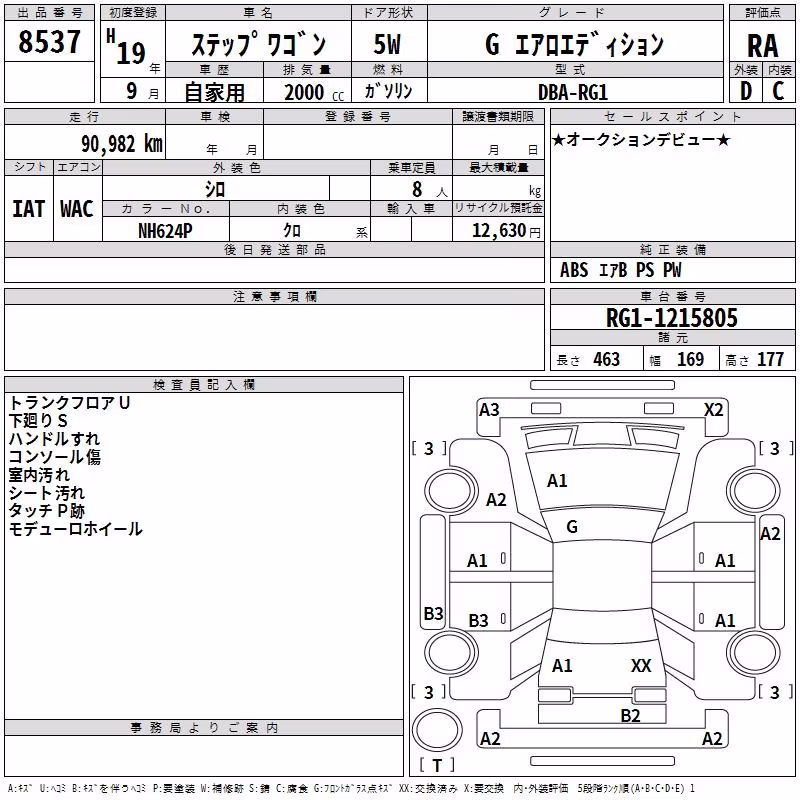Click inspector note タッチP跡
This screenshot has width=800, height=800.
coord(46,511)
